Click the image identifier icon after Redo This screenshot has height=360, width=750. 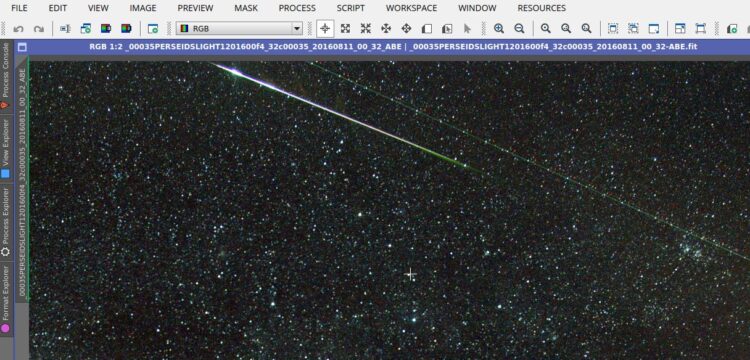[65, 29]
